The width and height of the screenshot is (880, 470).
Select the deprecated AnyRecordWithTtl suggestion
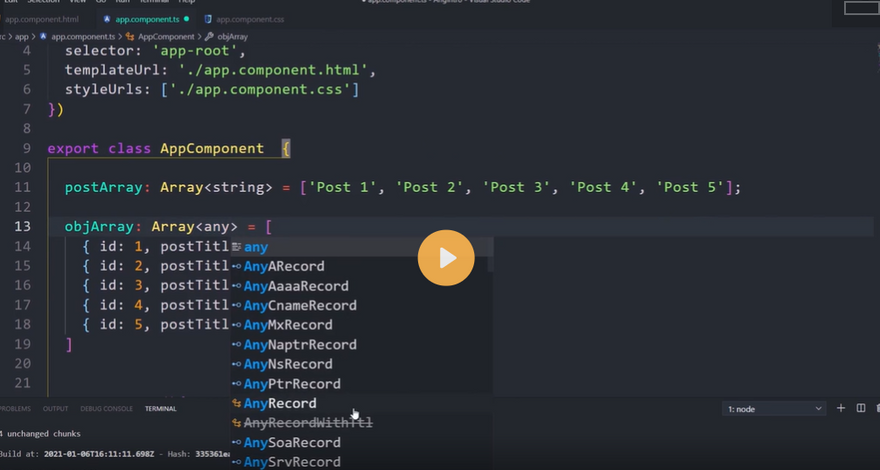362,423
